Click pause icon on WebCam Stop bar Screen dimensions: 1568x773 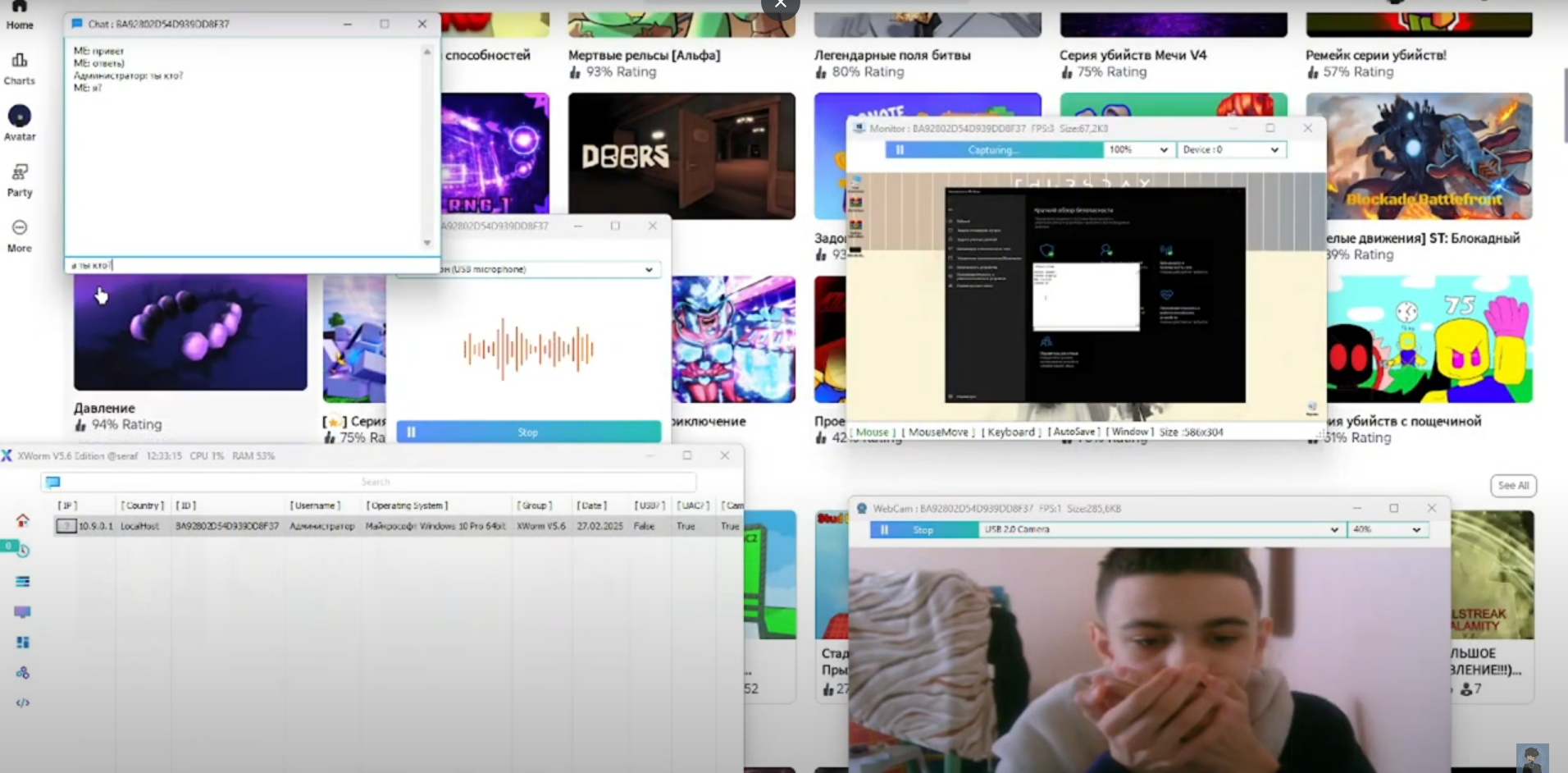[884, 530]
